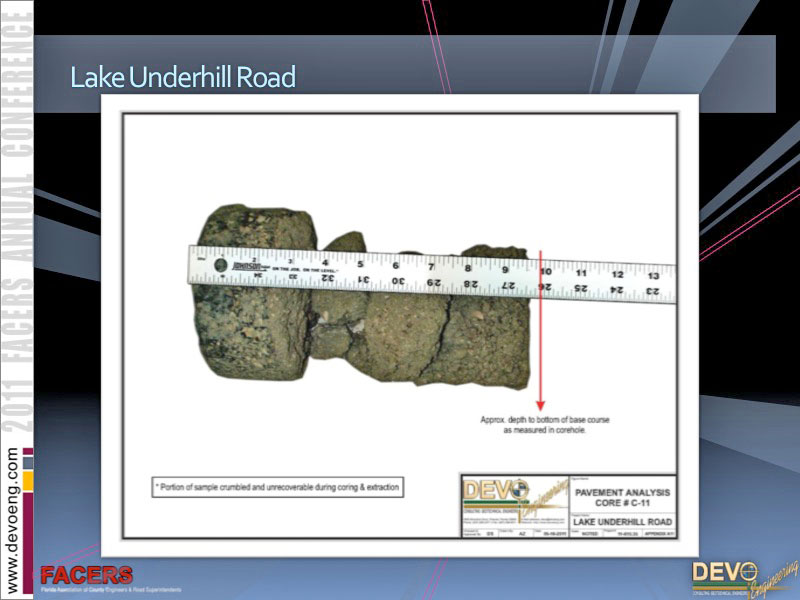Click the Approx. depth to bottom of base course note
The height and width of the screenshot is (600, 800).
point(542,424)
